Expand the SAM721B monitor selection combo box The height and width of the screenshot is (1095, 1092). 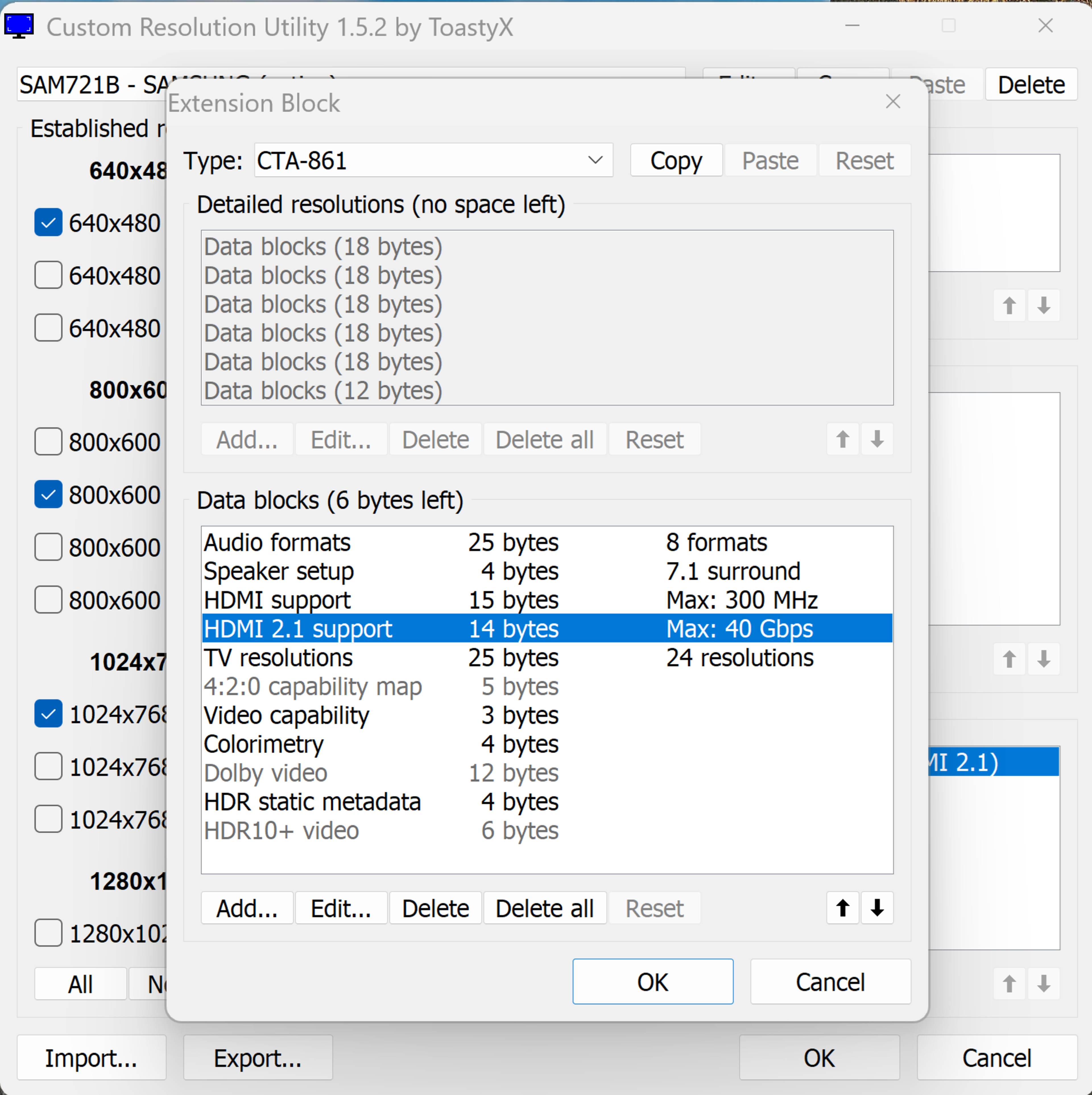(x=91, y=85)
